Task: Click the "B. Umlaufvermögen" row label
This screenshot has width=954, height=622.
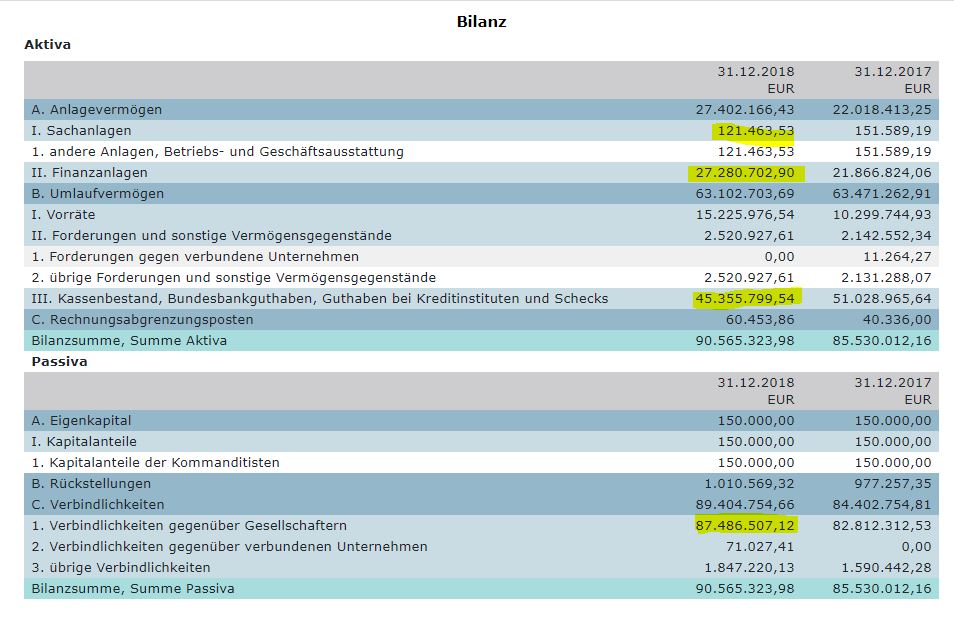Action: [x=98, y=194]
